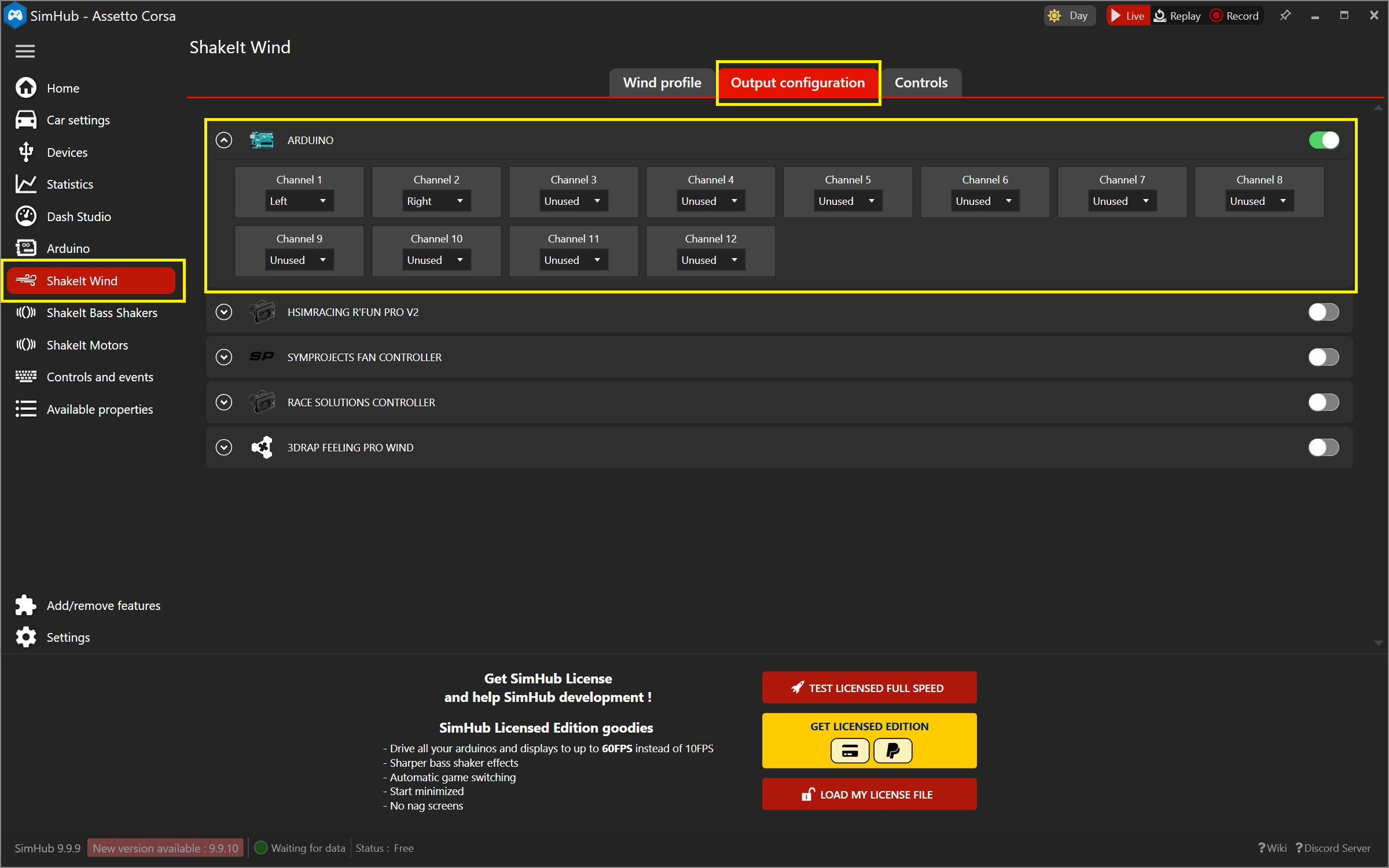Open Channel 1 Left dropdown
The width and height of the screenshot is (1389, 868).
click(x=299, y=201)
